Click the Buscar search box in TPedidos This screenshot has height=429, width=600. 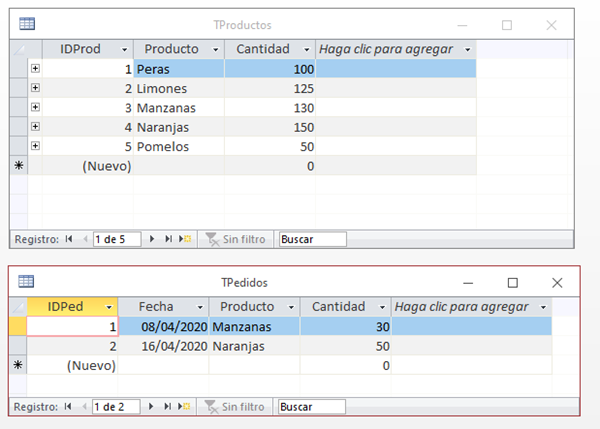pos(312,407)
